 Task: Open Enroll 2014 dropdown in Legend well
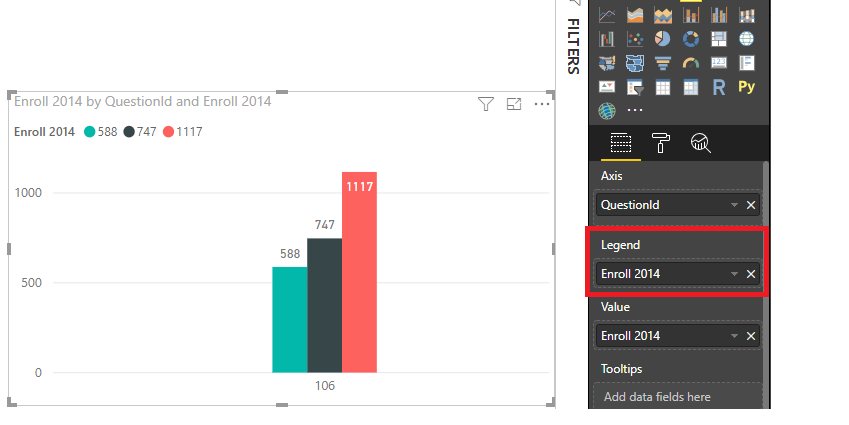coord(734,274)
